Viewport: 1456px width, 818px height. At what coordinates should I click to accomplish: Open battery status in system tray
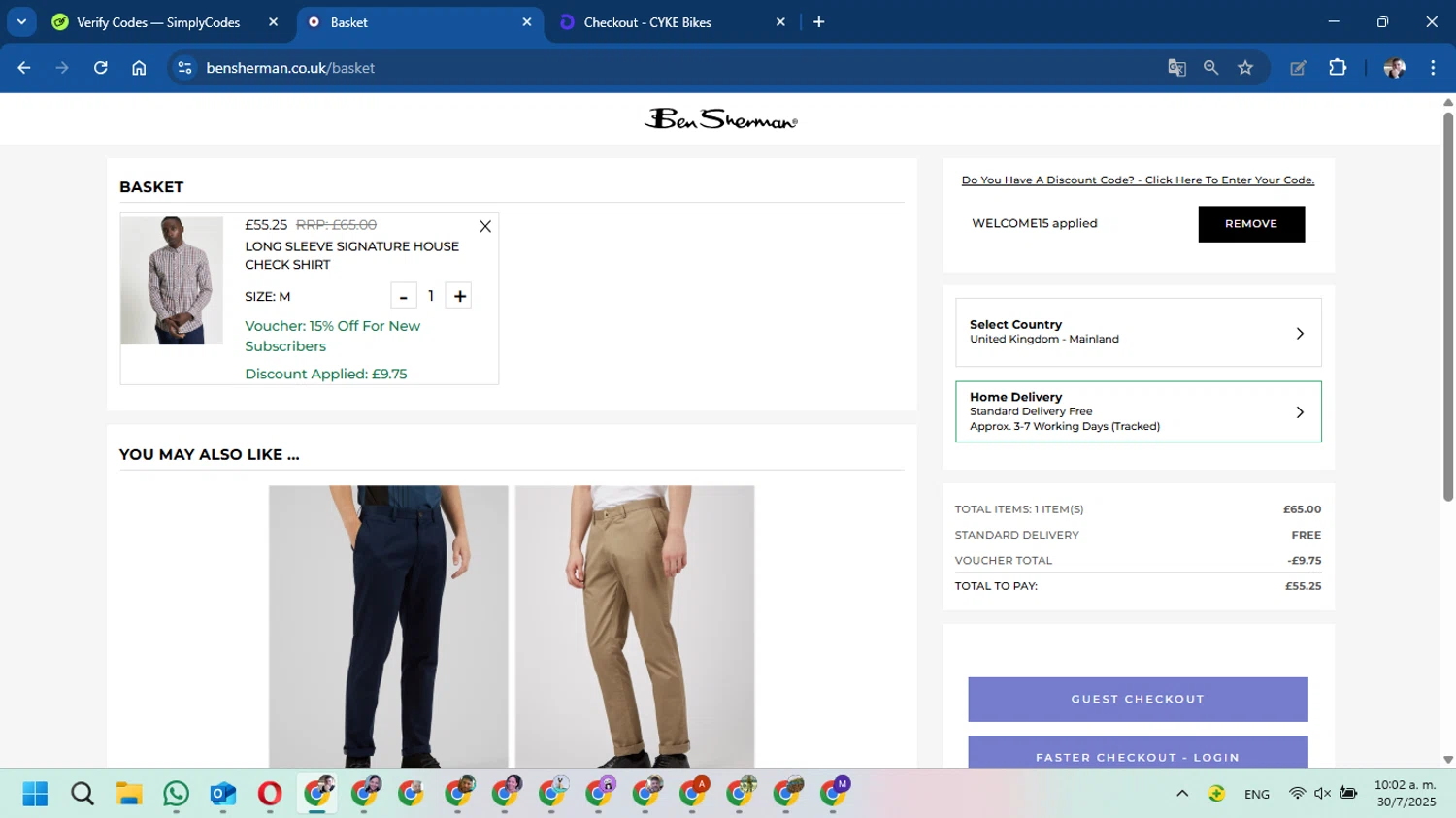pos(1348,794)
